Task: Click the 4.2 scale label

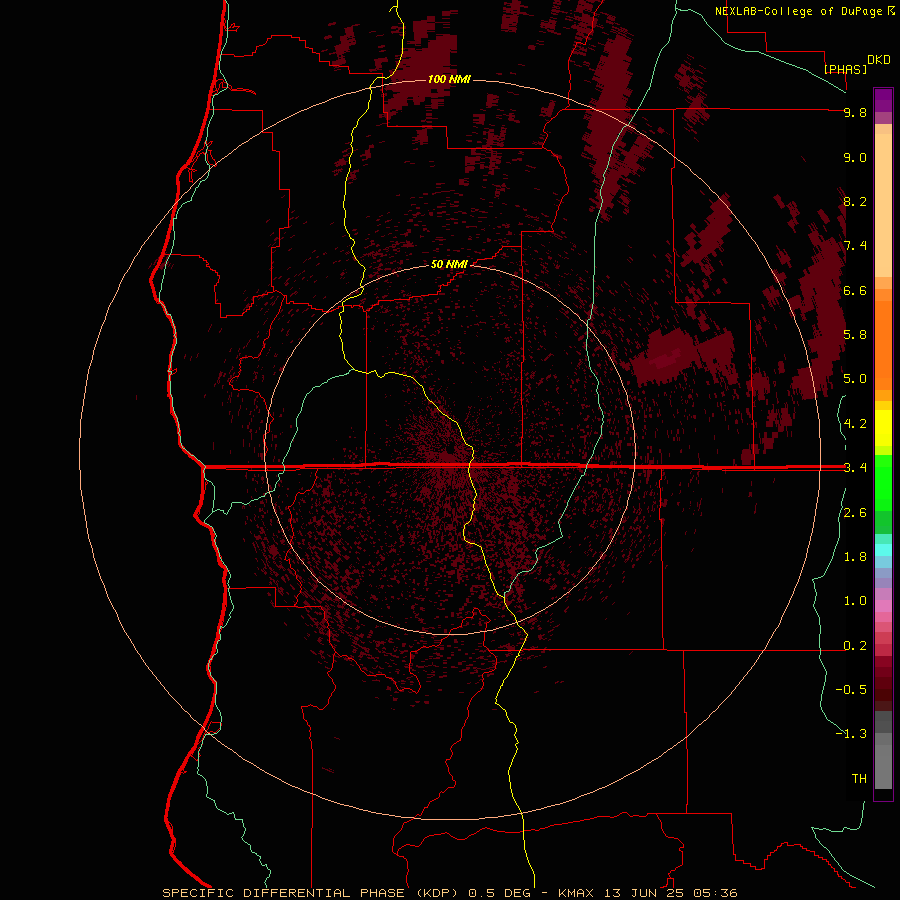Action: tap(855, 424)
